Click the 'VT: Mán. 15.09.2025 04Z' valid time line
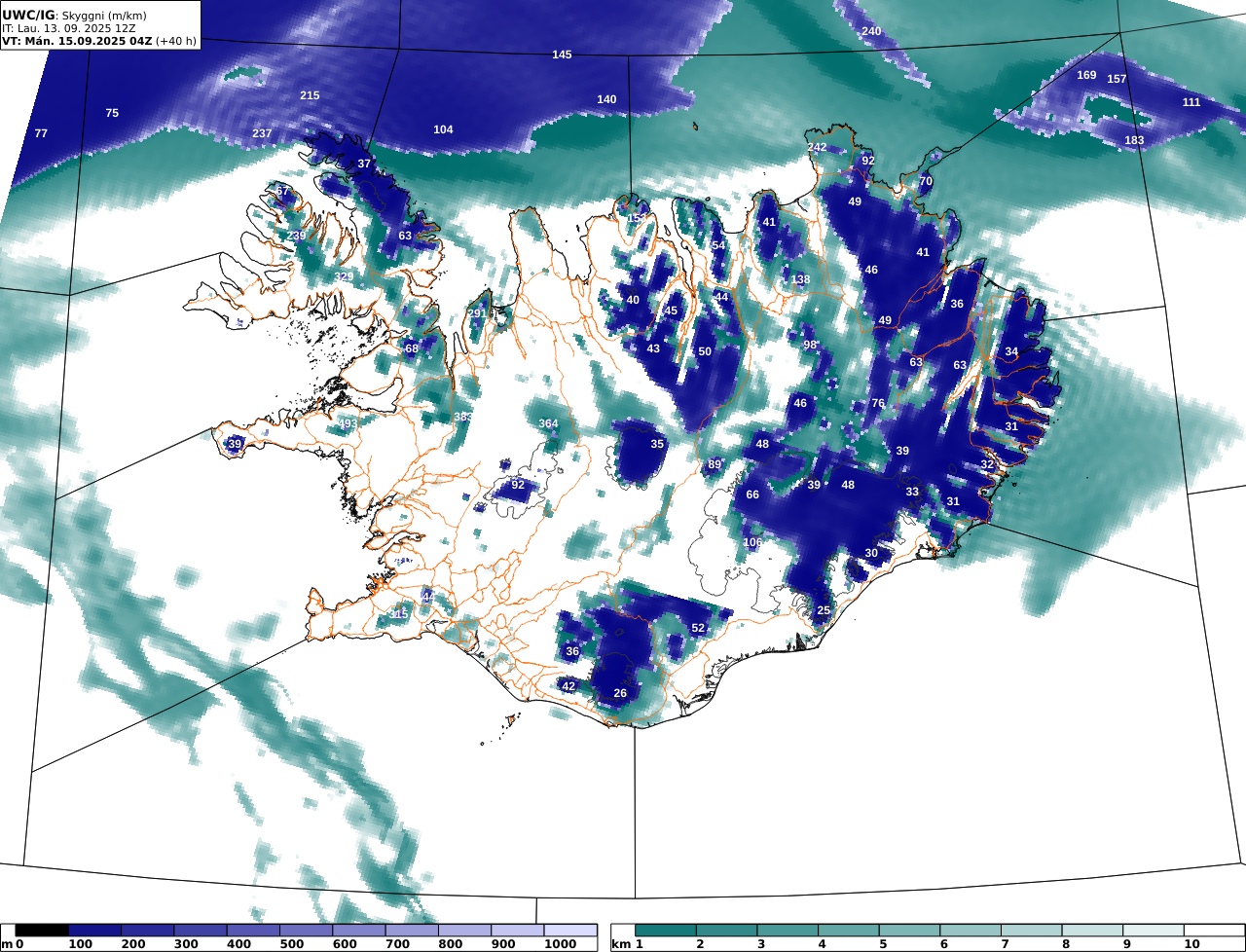Viewport: 1246px width, 952px height. click(76, 42)
